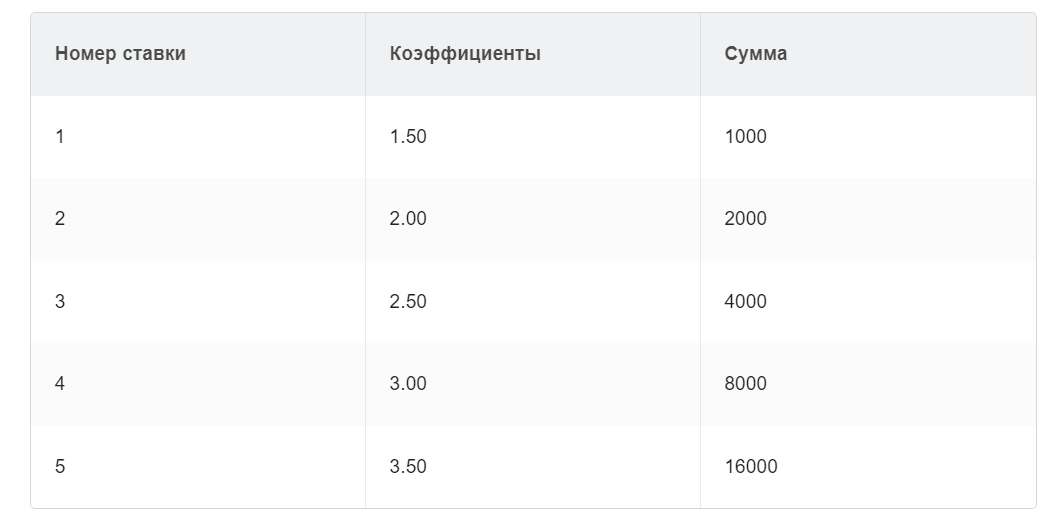Select the 8000 sum cell
Screen dimensions: 1063x523
(746, 384)
